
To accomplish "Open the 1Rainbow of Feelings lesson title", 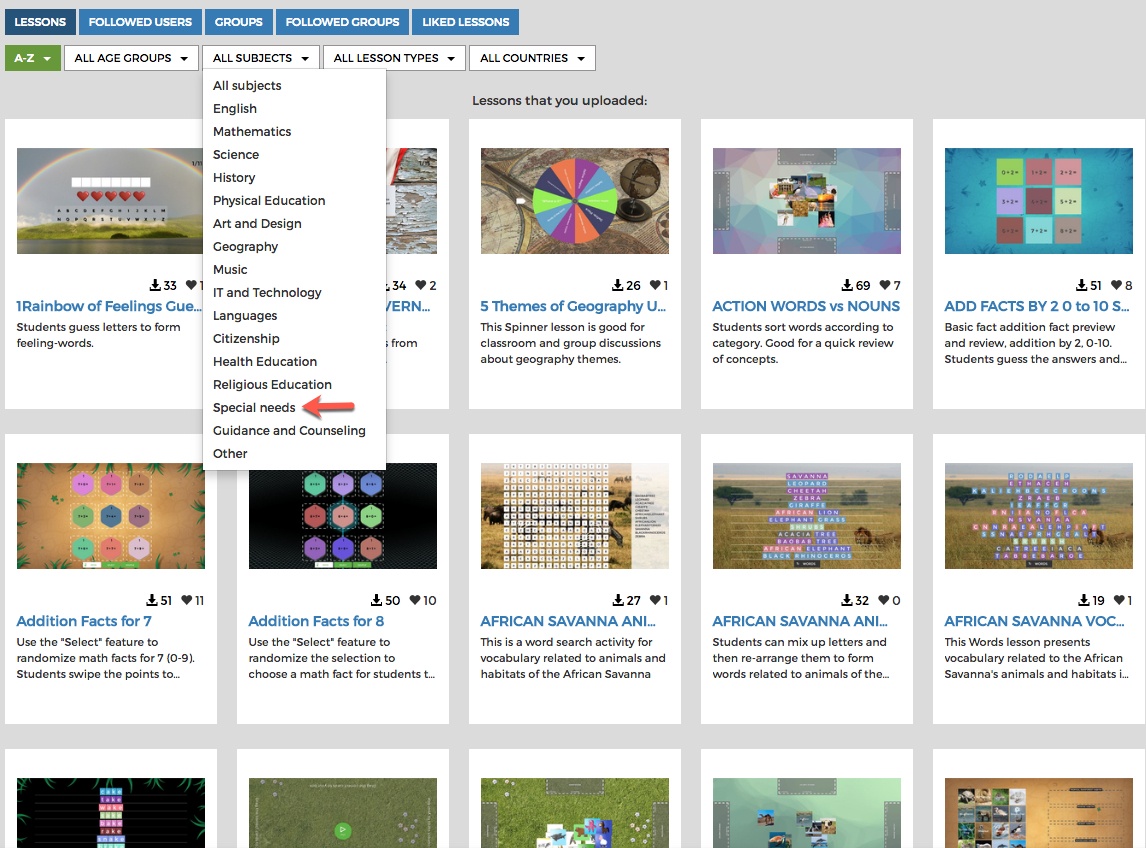I will coord(109,306).
